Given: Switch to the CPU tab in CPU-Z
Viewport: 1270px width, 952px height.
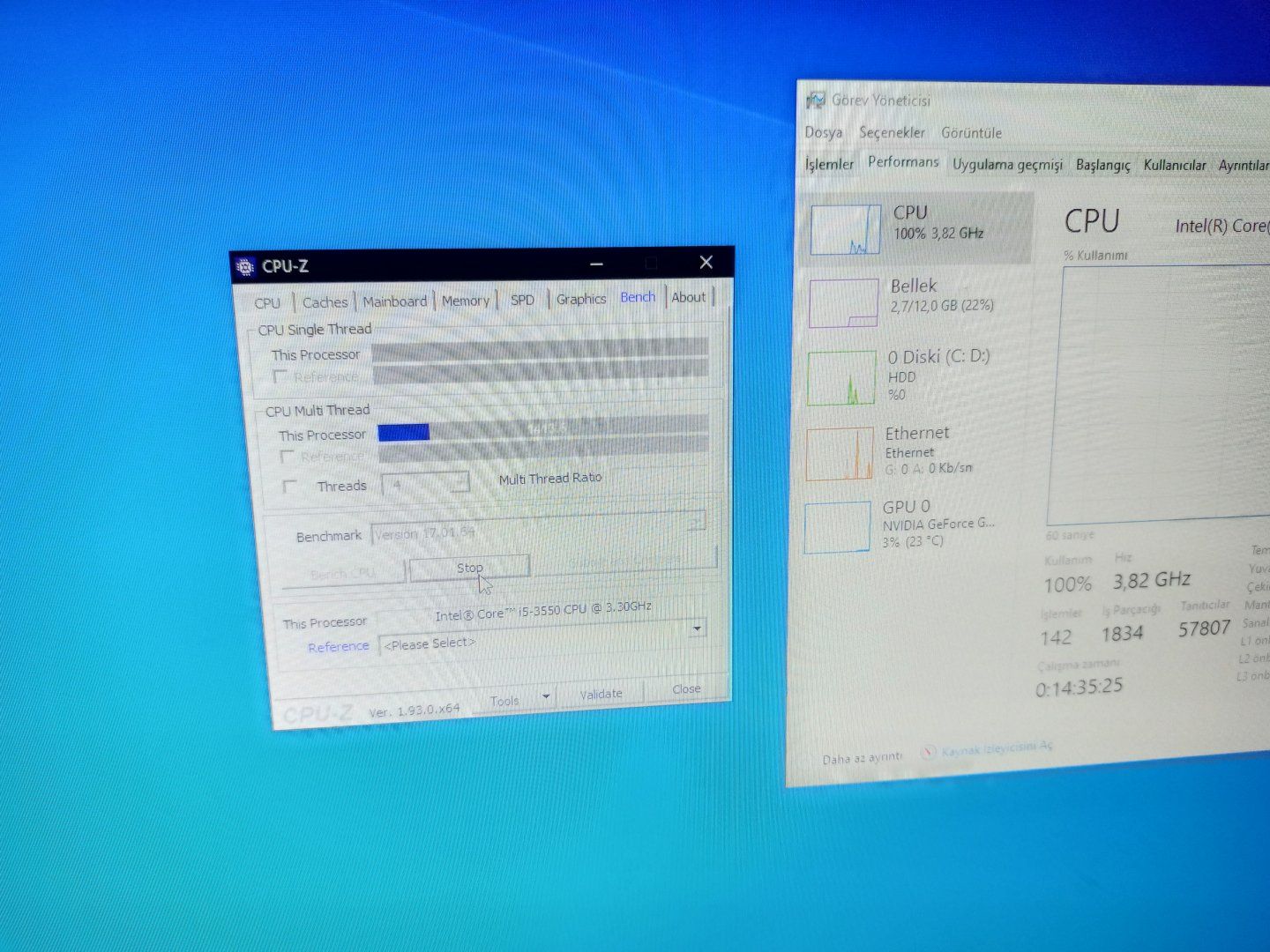Looking at the screenshot, I should (x=267, y=303).
